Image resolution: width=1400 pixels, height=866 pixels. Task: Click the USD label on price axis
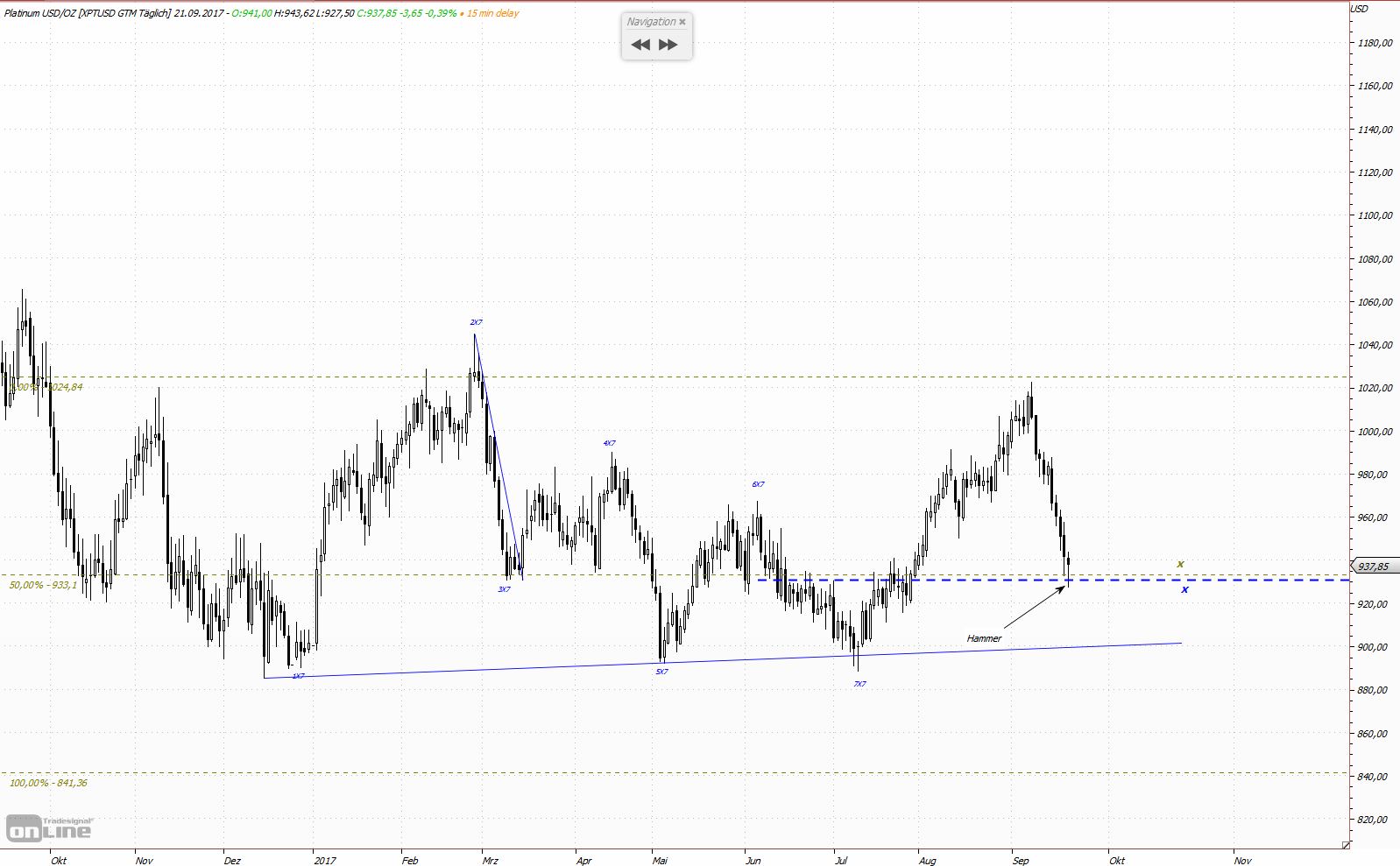tap(1359, 9)
